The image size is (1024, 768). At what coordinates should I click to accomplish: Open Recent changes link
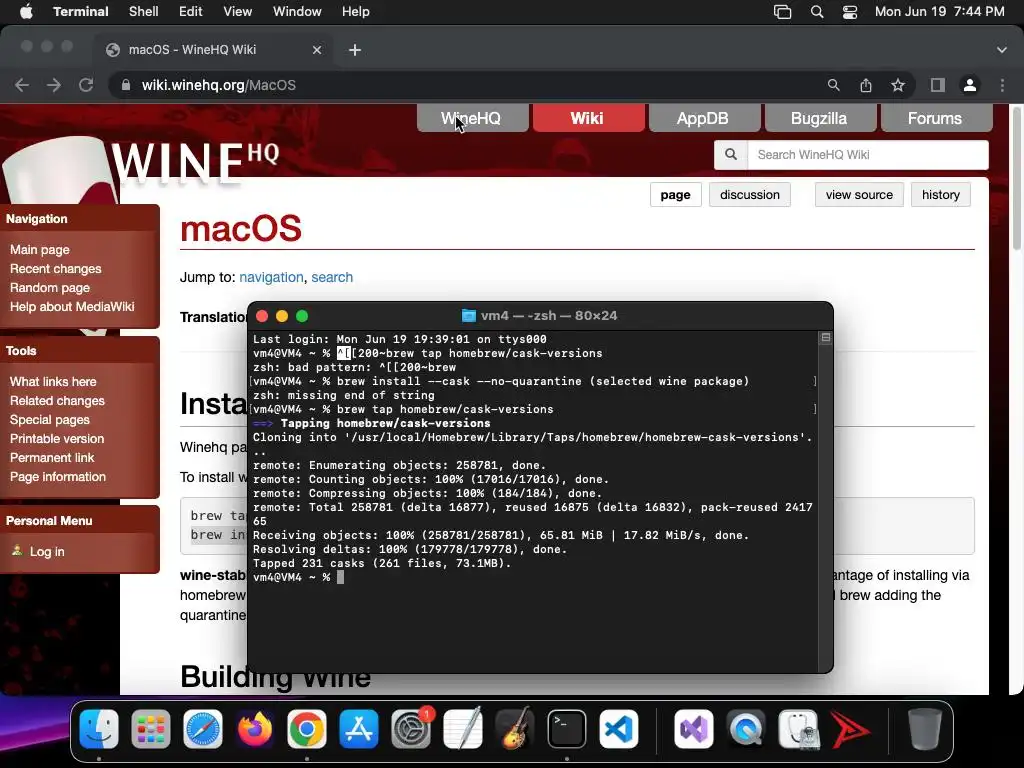click(x=56, y=268)
